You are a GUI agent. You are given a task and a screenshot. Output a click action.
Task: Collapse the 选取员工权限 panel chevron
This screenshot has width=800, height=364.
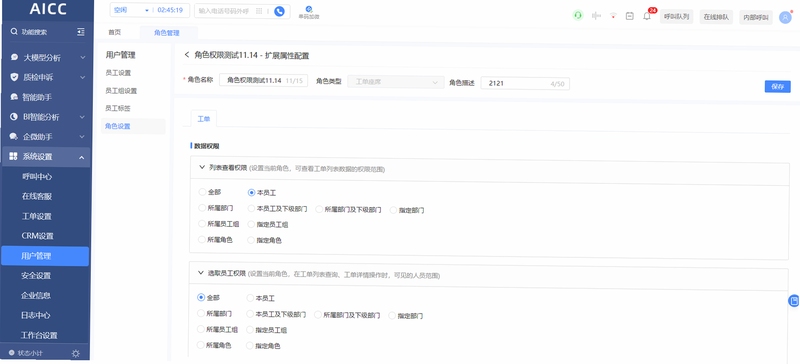point(201,273)
